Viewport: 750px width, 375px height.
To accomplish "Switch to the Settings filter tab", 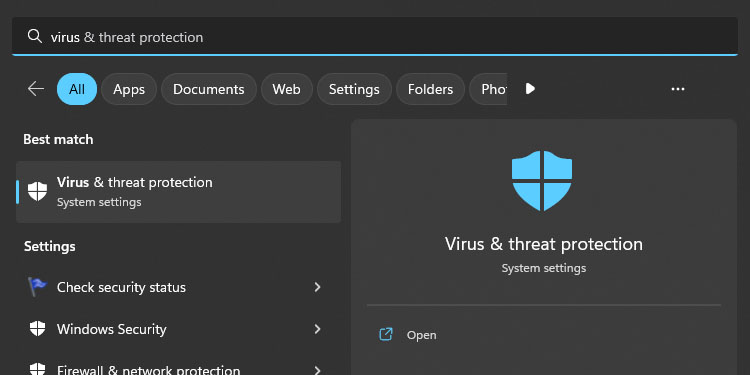I will [354, 89].
